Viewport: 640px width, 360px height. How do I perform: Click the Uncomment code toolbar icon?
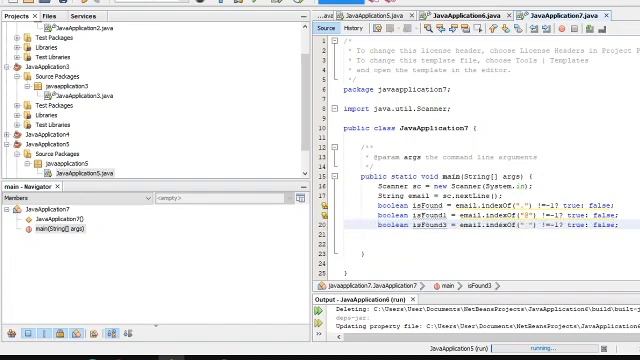point(602,29)
